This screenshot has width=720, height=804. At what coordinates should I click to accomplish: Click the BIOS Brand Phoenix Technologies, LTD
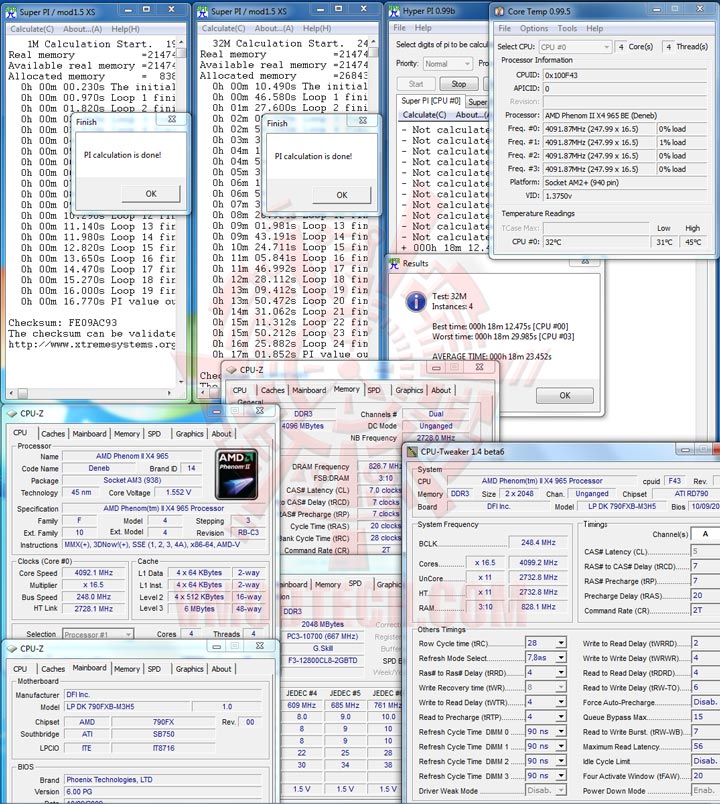(x=163, y=779)
